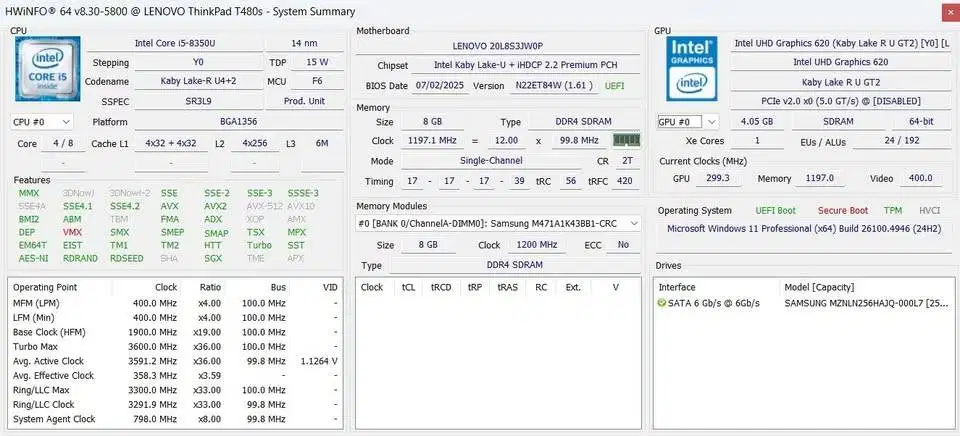Click the green memory module icon
This screenshot has height=436, width=960.
pos(626,141)
